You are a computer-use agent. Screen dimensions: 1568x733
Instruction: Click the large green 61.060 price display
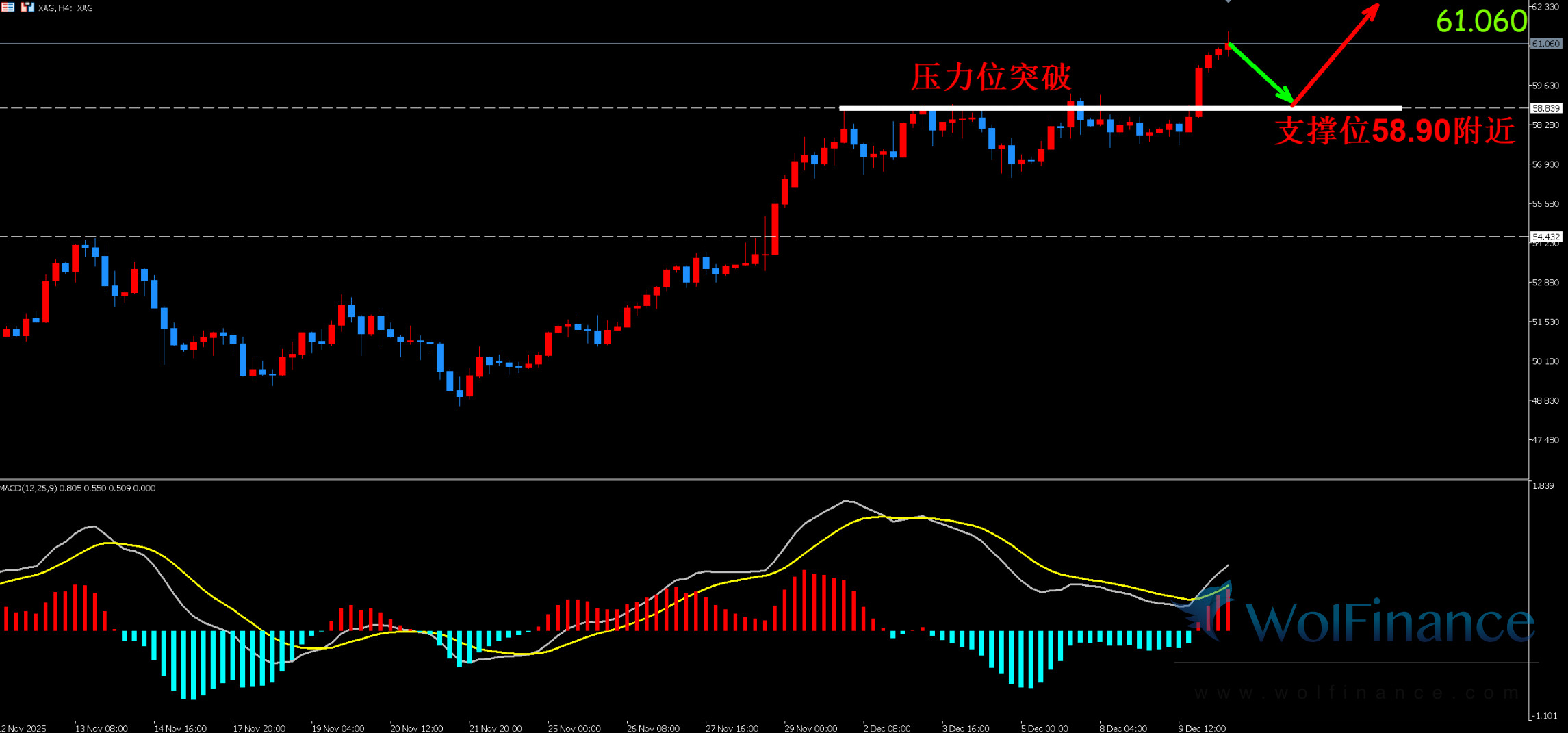pyautogui.click(x=1480, y=21)
